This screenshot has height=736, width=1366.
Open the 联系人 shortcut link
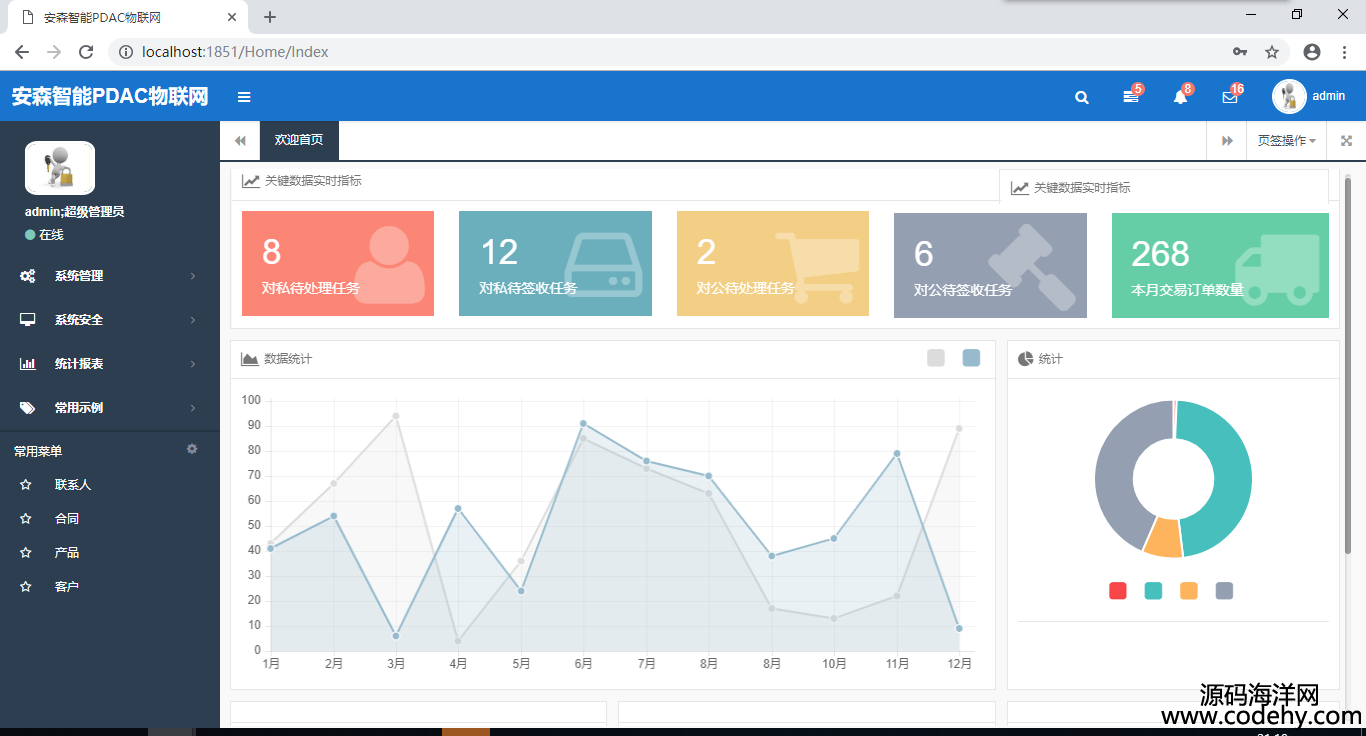(x=72, y=485)
